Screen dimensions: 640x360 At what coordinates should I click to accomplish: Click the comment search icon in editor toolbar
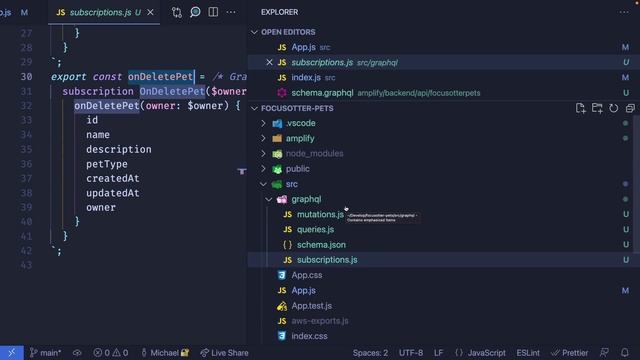[195, 12]
